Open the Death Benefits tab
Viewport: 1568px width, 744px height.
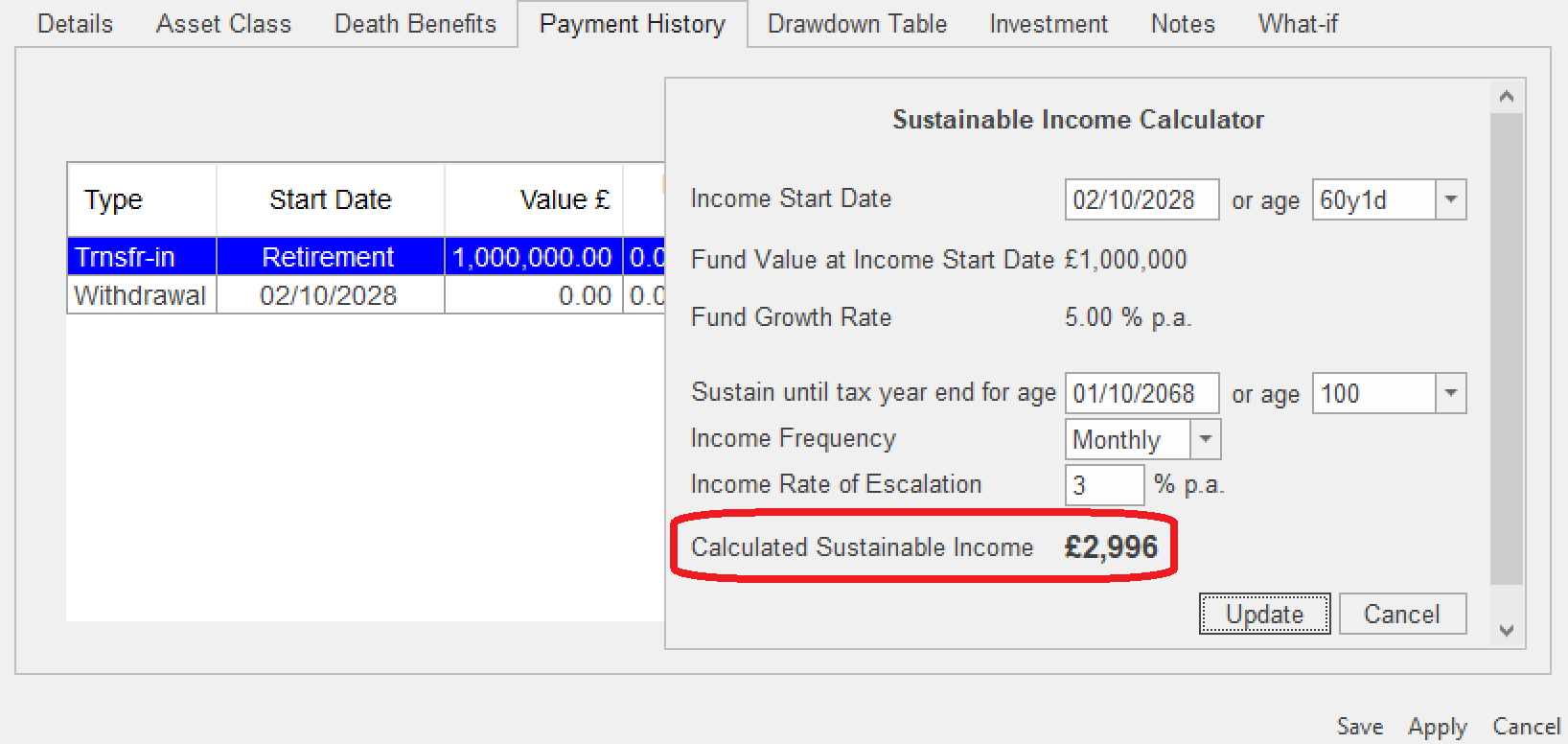[x=415, y=24]
